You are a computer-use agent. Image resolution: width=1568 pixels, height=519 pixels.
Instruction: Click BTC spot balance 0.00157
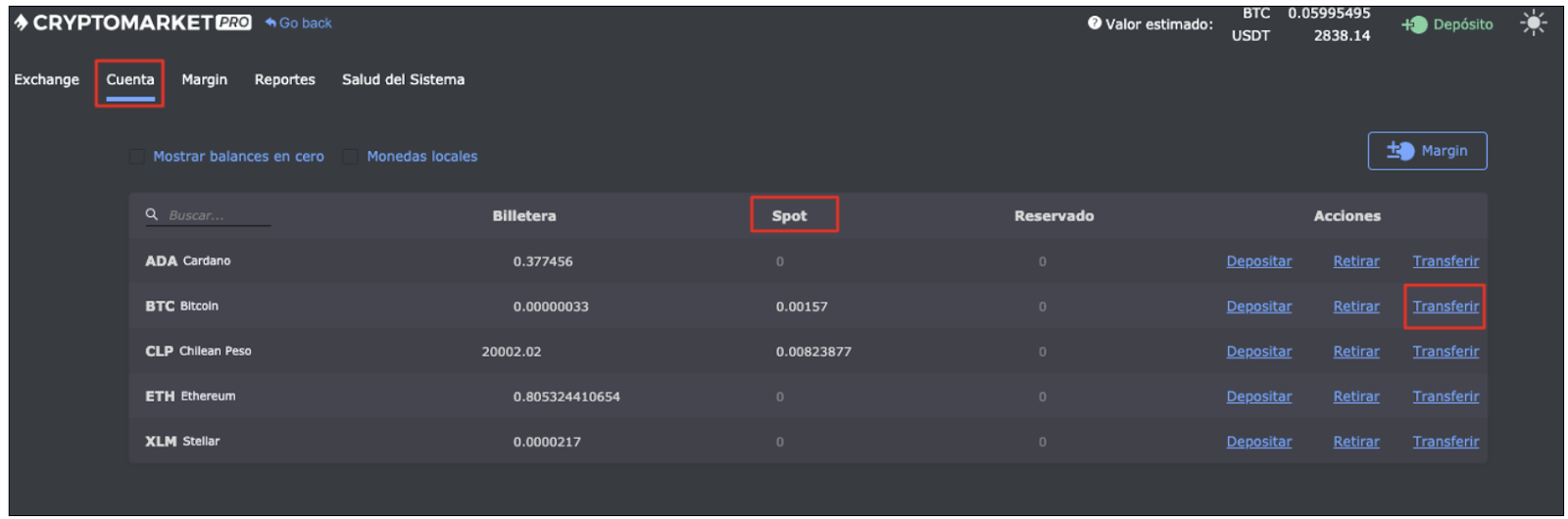point(802,307)
